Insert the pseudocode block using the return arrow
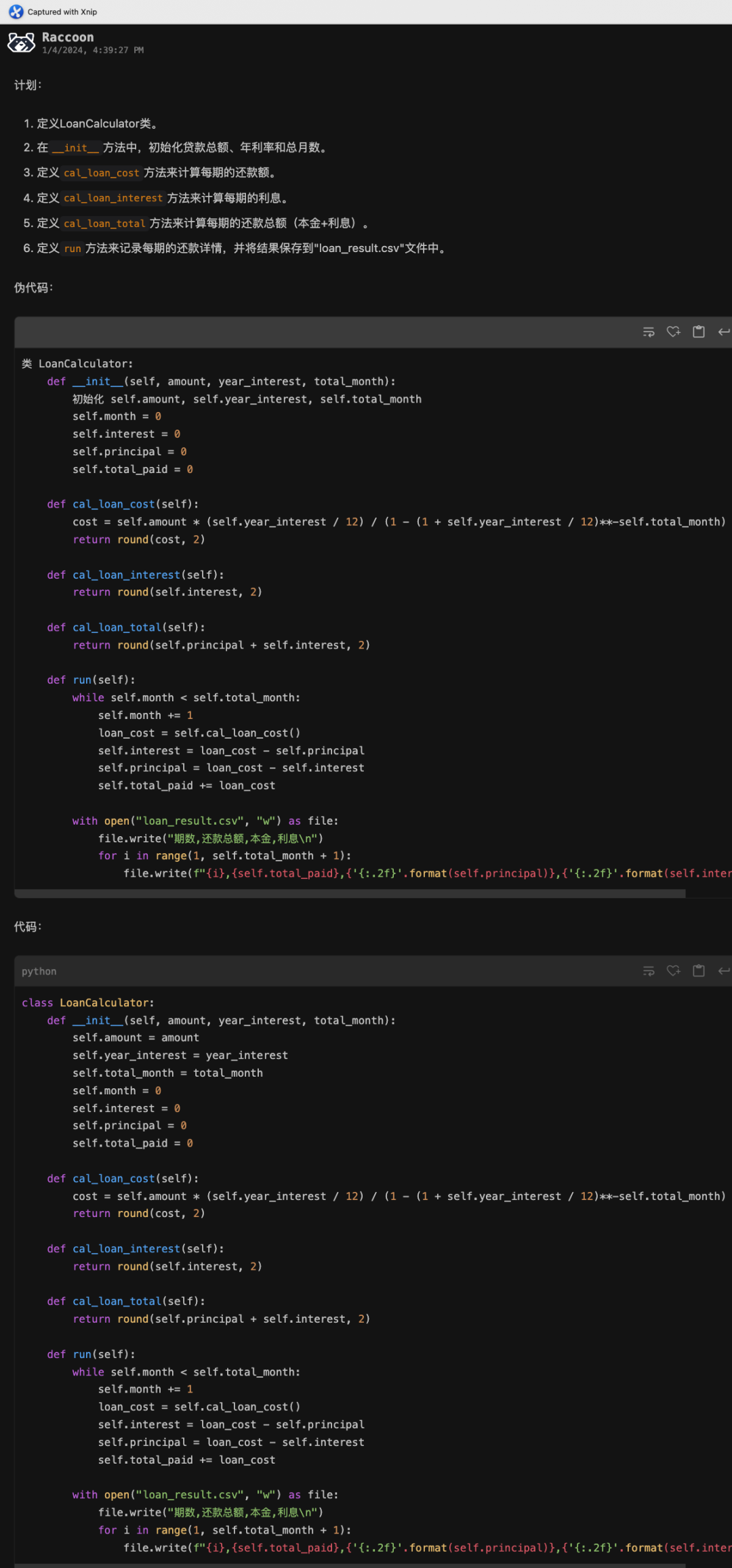Image resolution: width=732 pixels, height=1568 pixels. coord(723,332)
